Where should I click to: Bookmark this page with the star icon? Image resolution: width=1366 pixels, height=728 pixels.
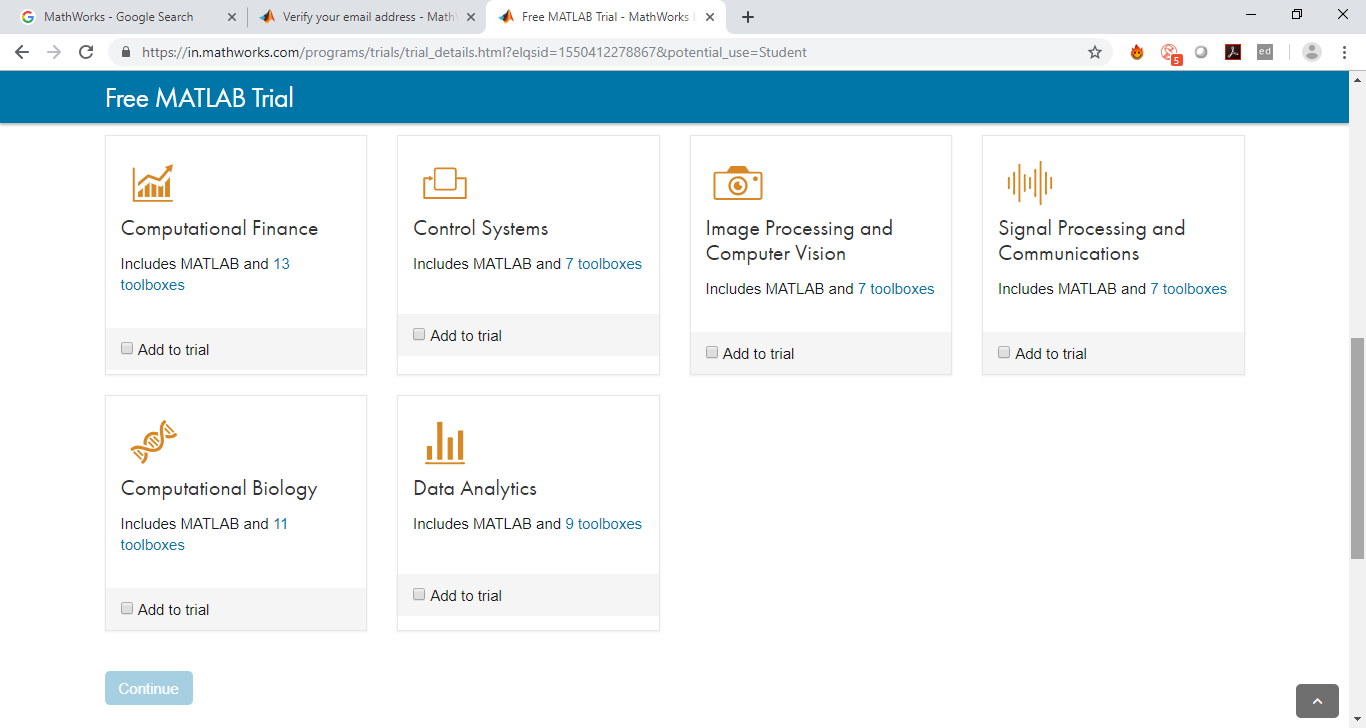(x=1095, y=52)
